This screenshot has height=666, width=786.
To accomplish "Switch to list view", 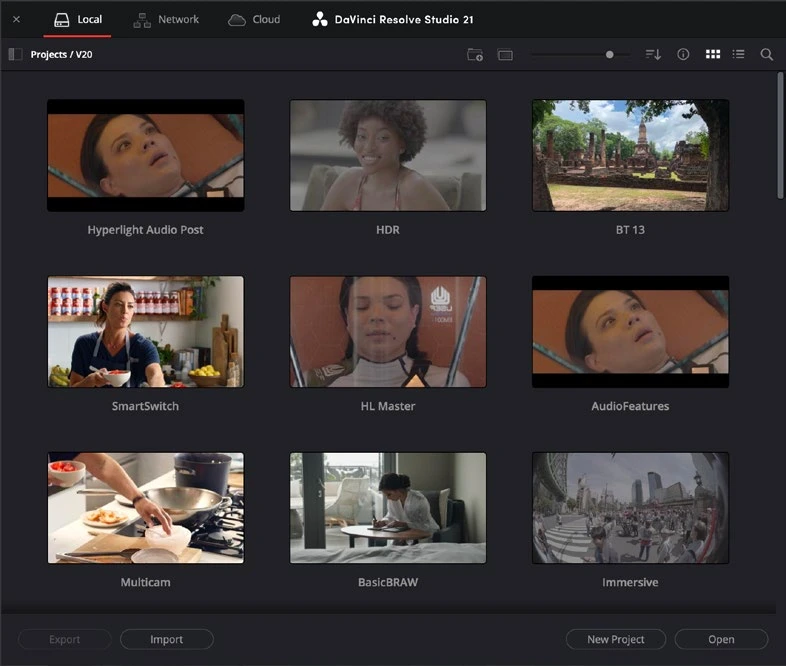I will (738, 54).
